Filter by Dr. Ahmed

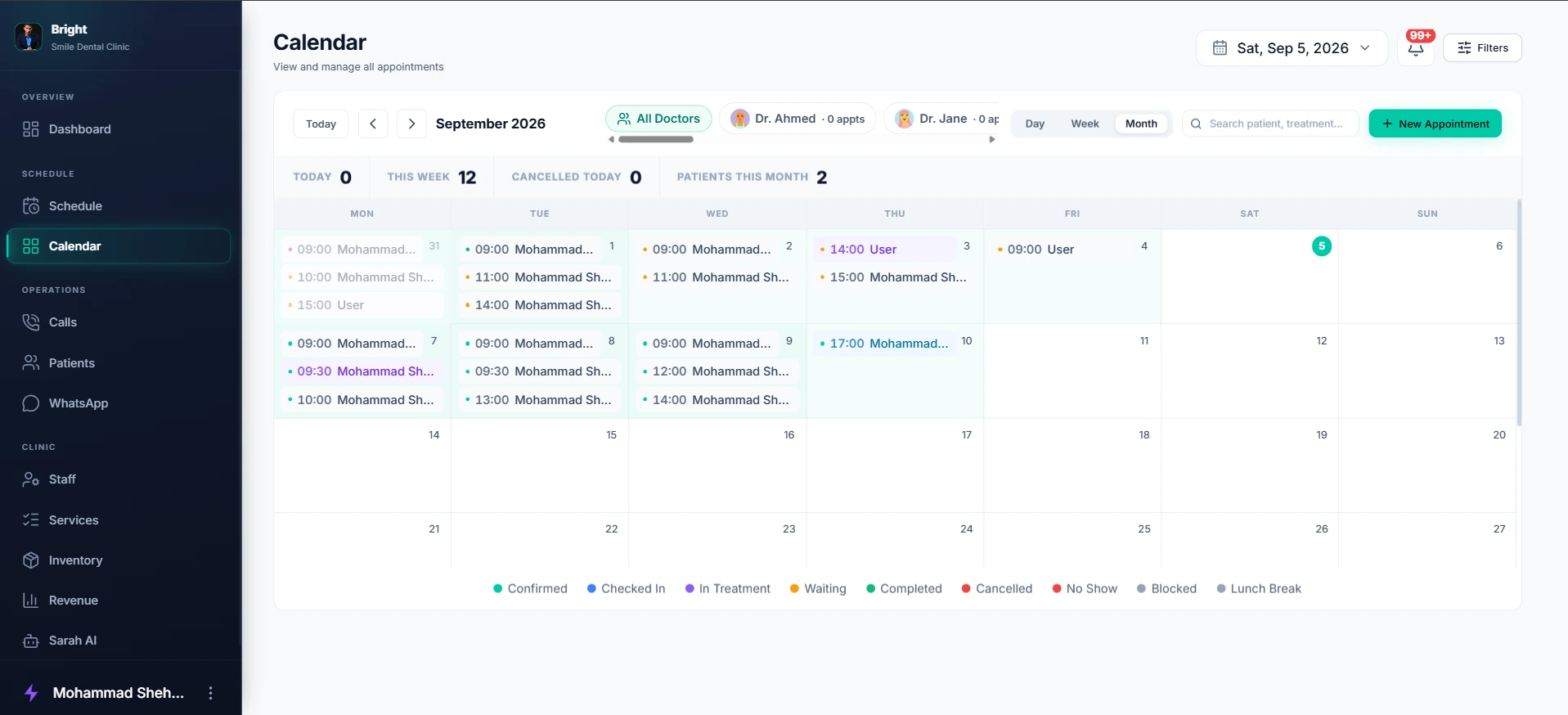[797, 119]
